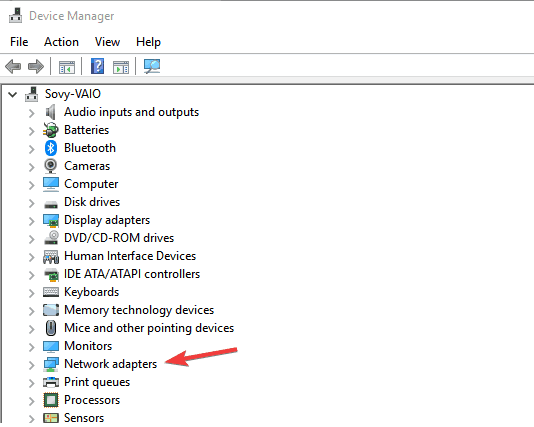
Task: Click the Sovy-VAIO computer icon
Action: tap(32, 94)
